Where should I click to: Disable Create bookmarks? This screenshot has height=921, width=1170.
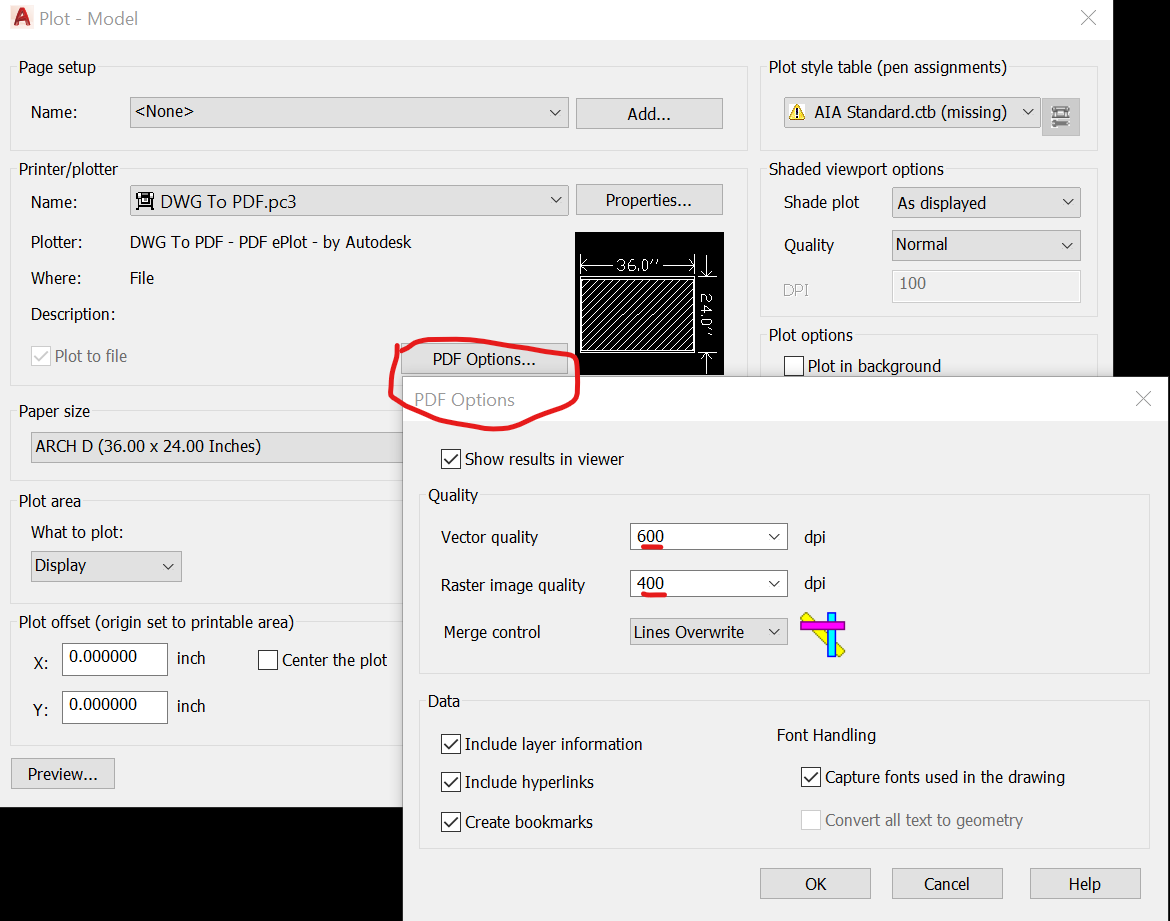[x=451, y=821]
